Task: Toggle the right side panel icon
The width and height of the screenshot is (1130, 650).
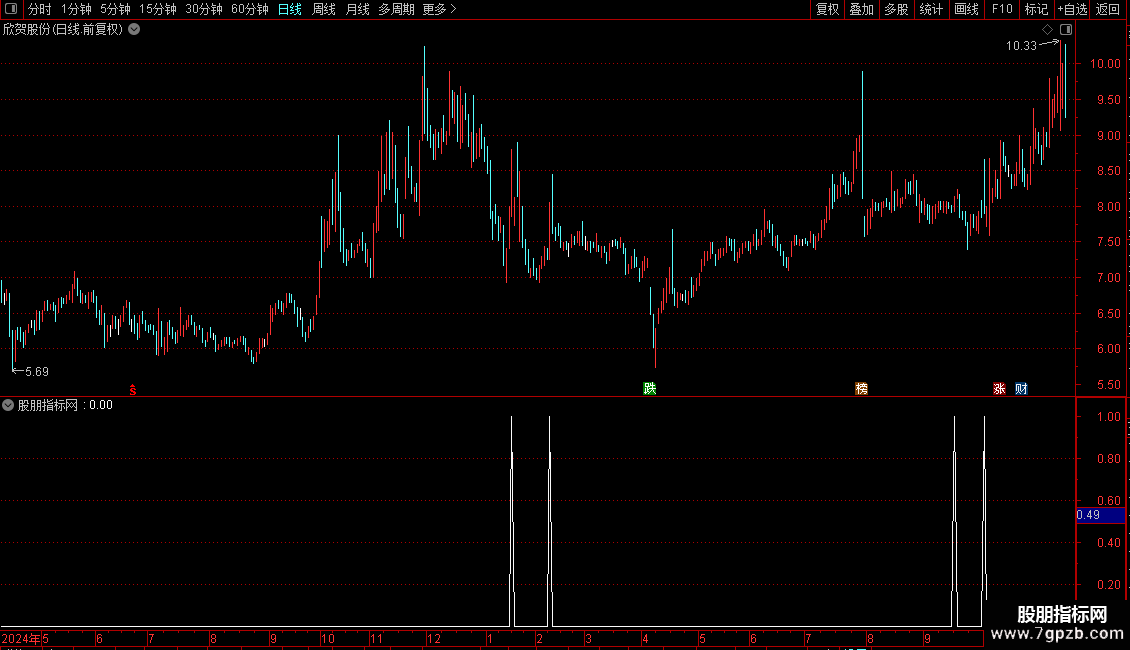Action: point(1066,30)
